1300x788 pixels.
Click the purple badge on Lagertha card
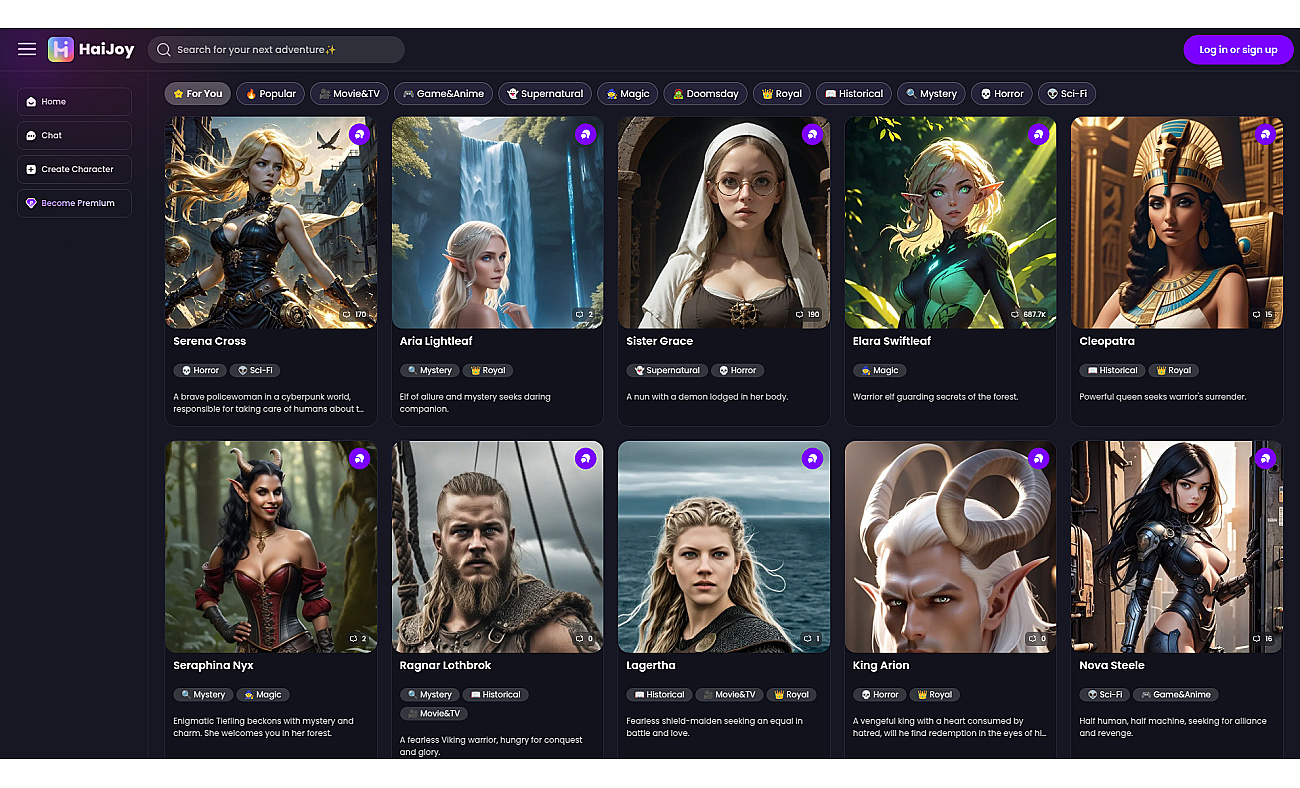coord(813,458)
